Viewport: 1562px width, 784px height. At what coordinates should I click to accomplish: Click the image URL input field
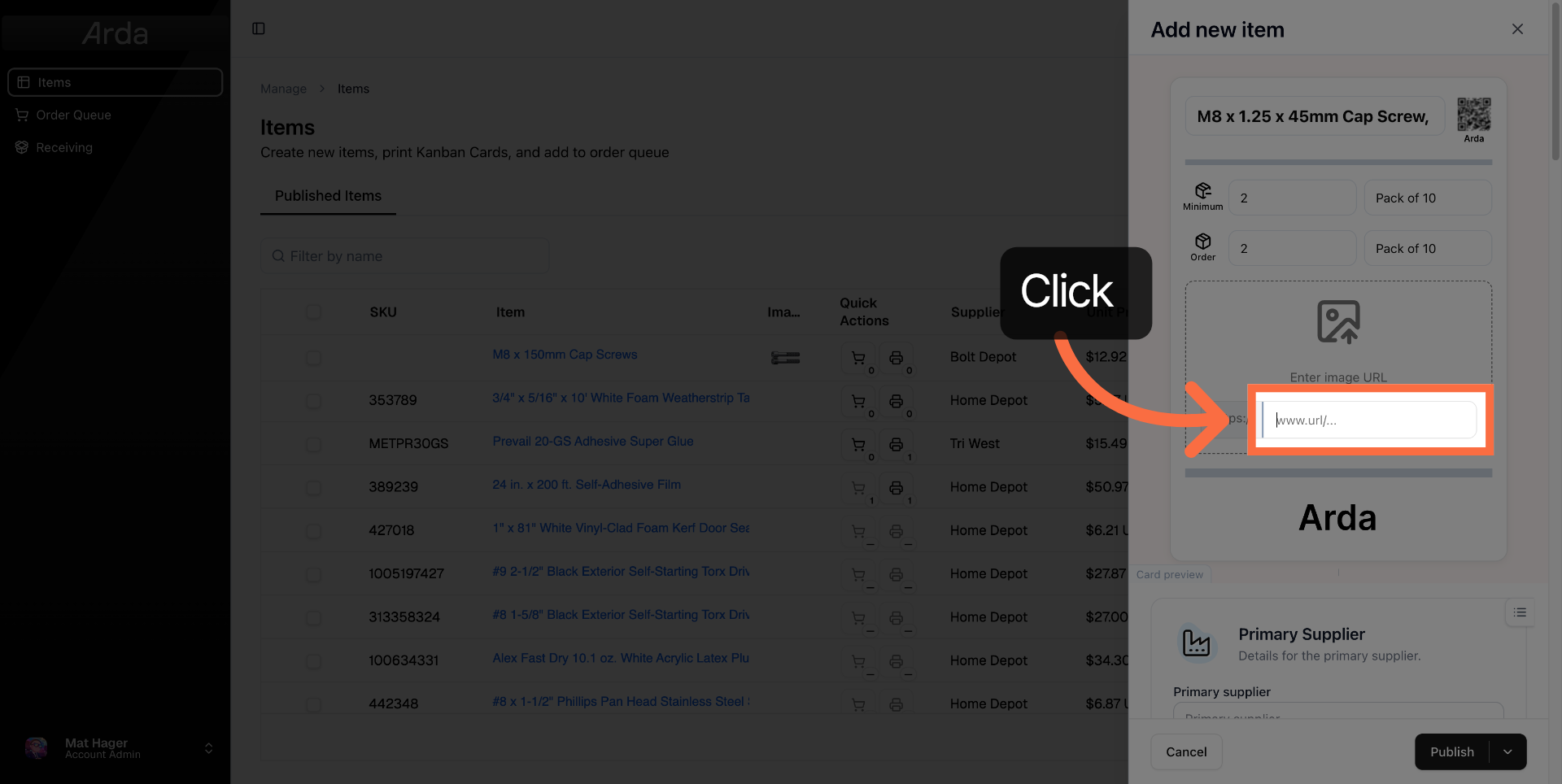(1369, 420)
